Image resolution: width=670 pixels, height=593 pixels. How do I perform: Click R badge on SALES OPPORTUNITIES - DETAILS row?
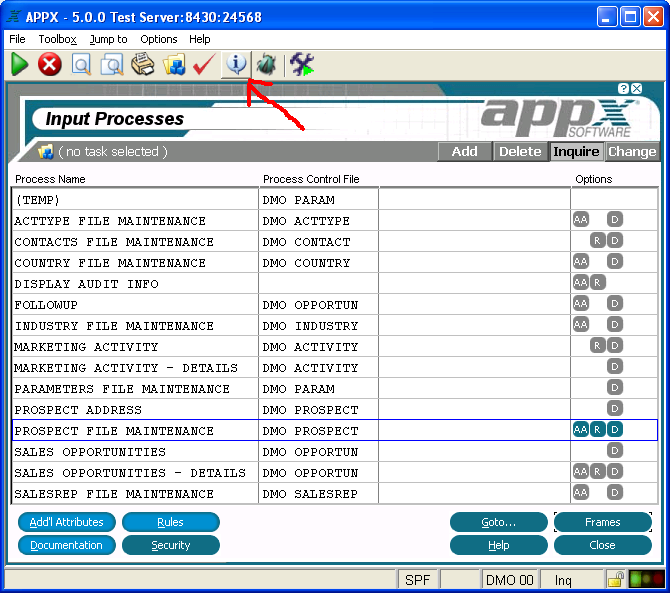(597, 472)
